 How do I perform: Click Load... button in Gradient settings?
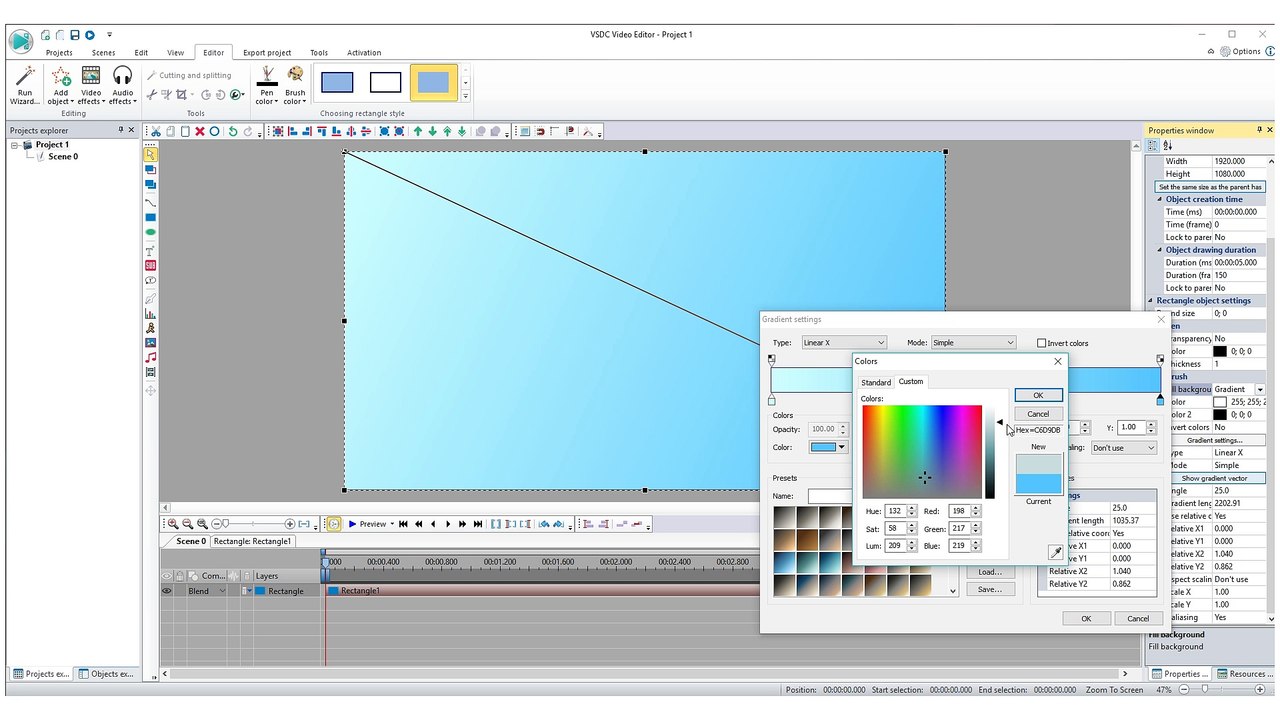tap(990, 572)
